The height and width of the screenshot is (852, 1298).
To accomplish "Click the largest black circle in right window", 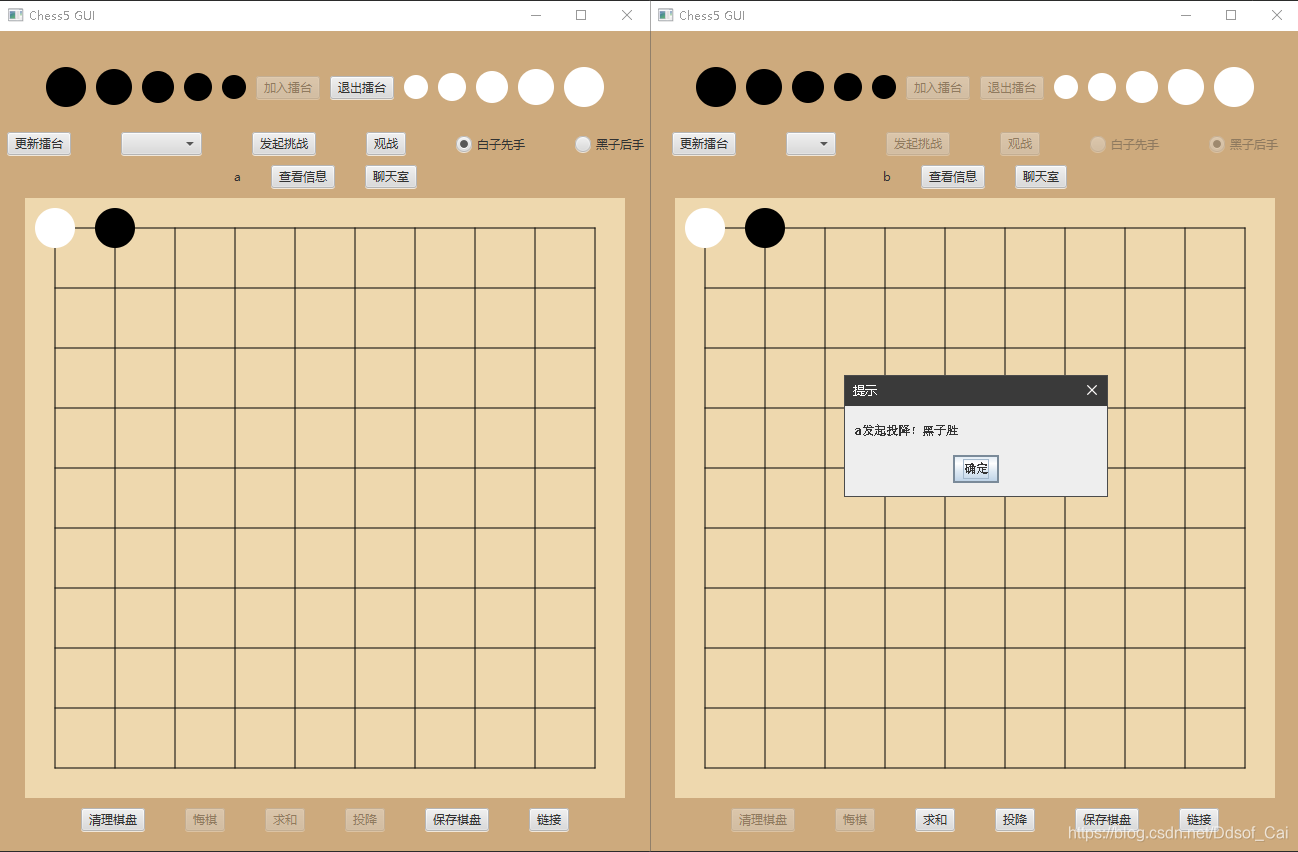I will click(716, 87).
